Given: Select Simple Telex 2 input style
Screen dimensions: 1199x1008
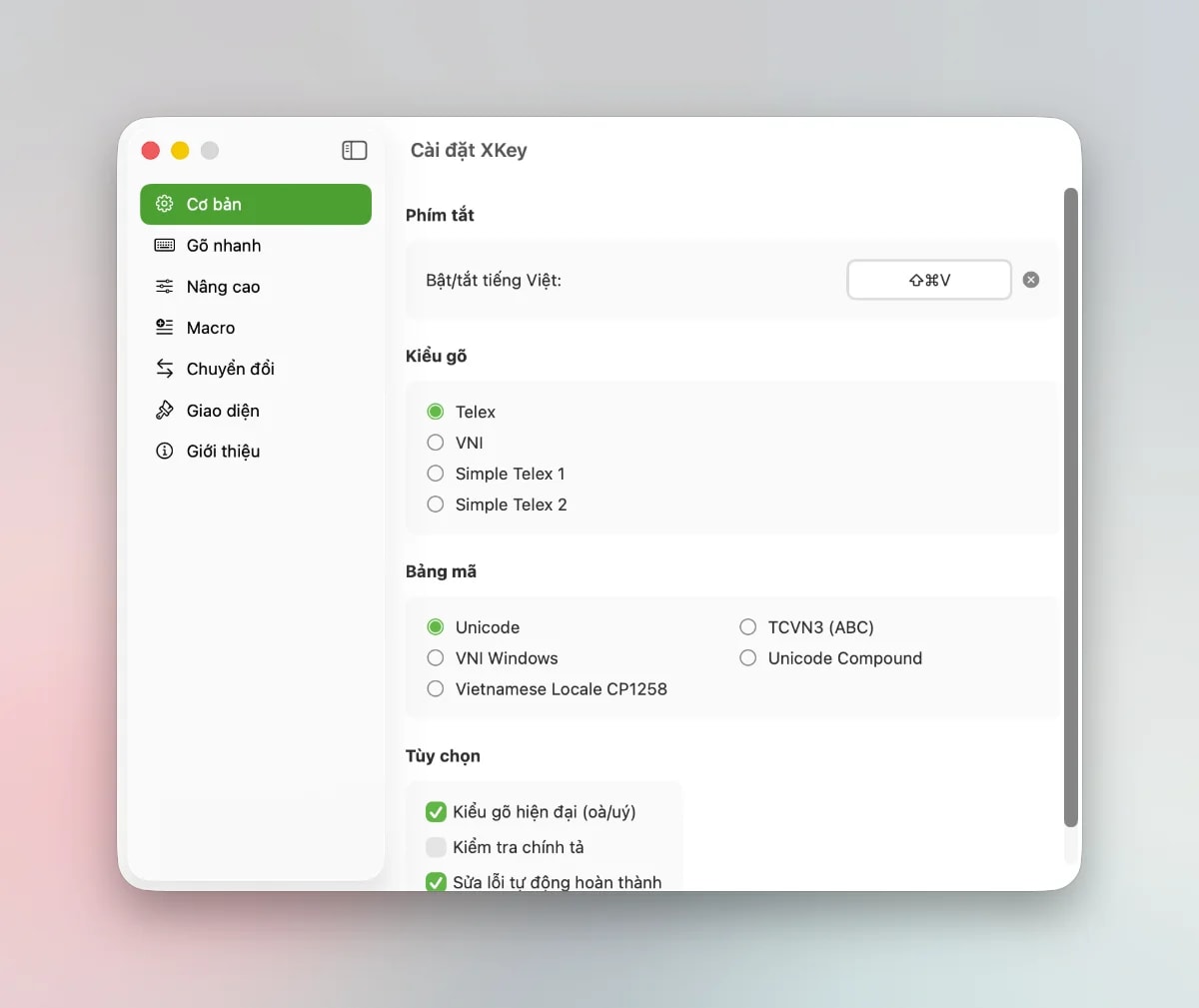Looking at the screenshot, I should point(436,504).
